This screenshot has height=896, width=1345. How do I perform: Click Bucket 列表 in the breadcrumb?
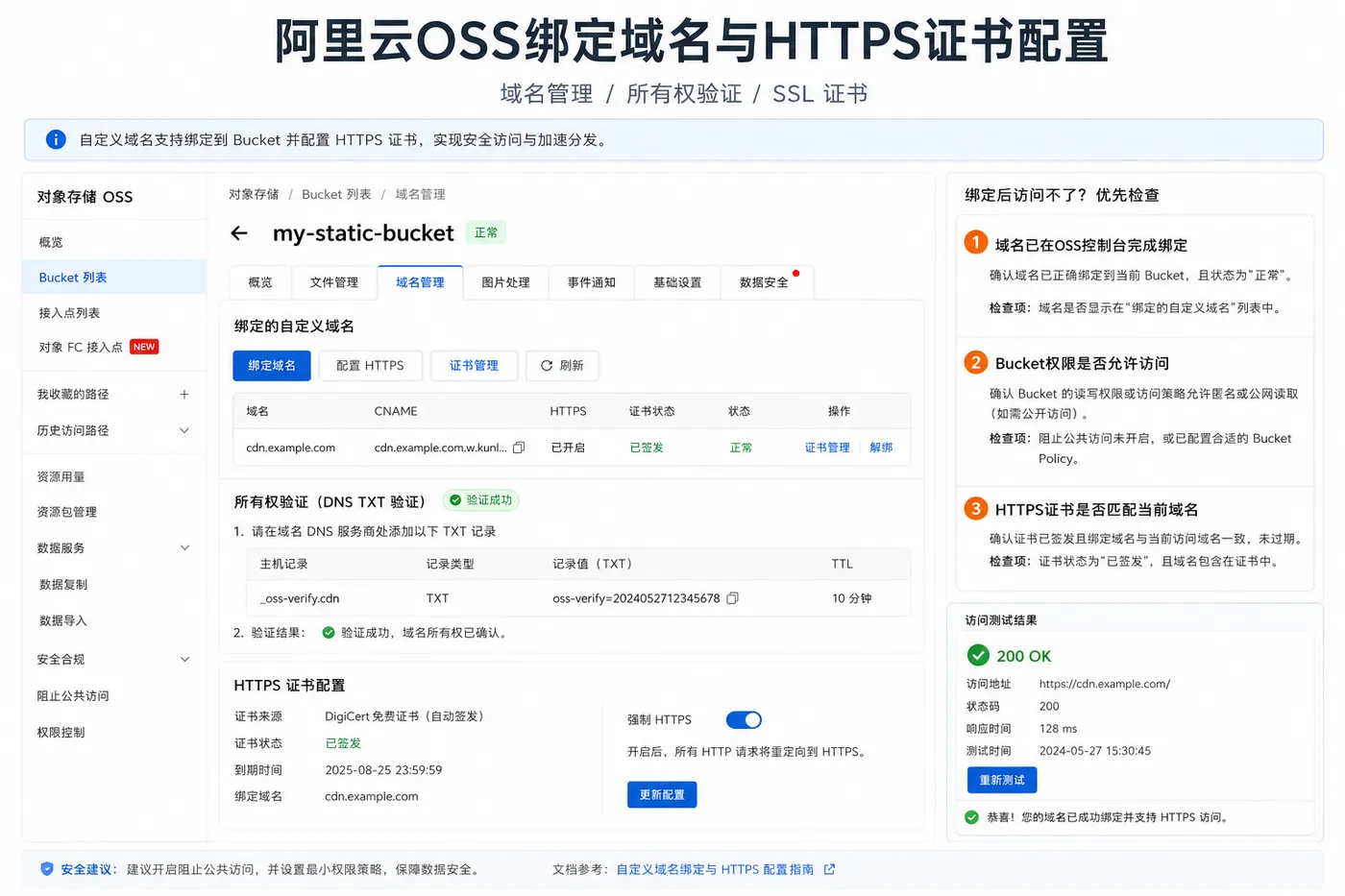click(x=336, y=194)
